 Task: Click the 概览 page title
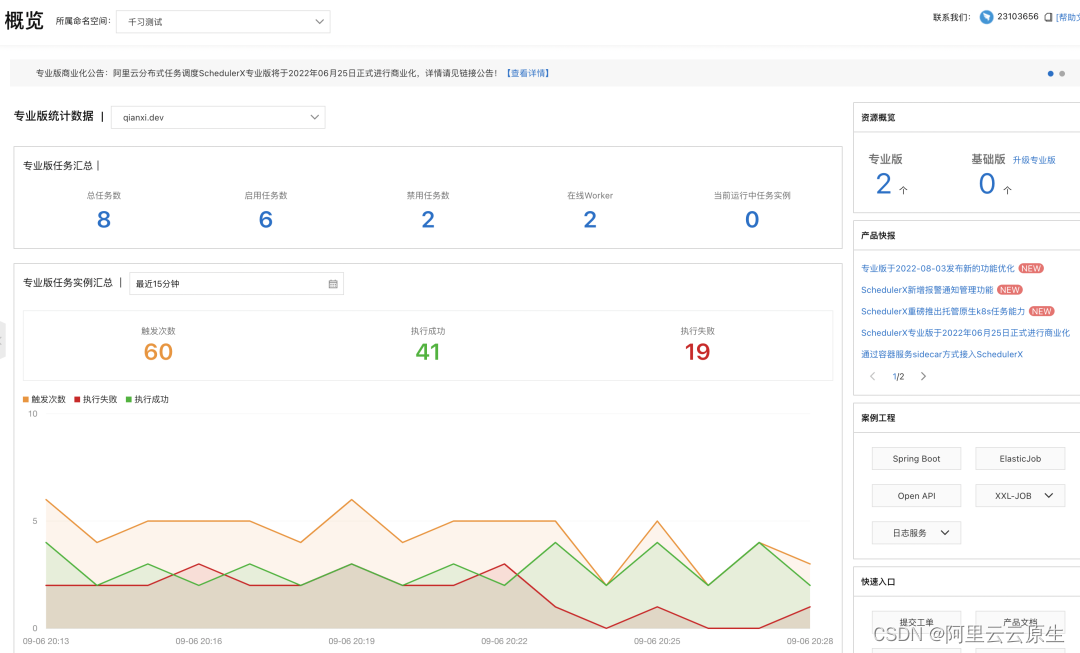(x=24, y=21)
